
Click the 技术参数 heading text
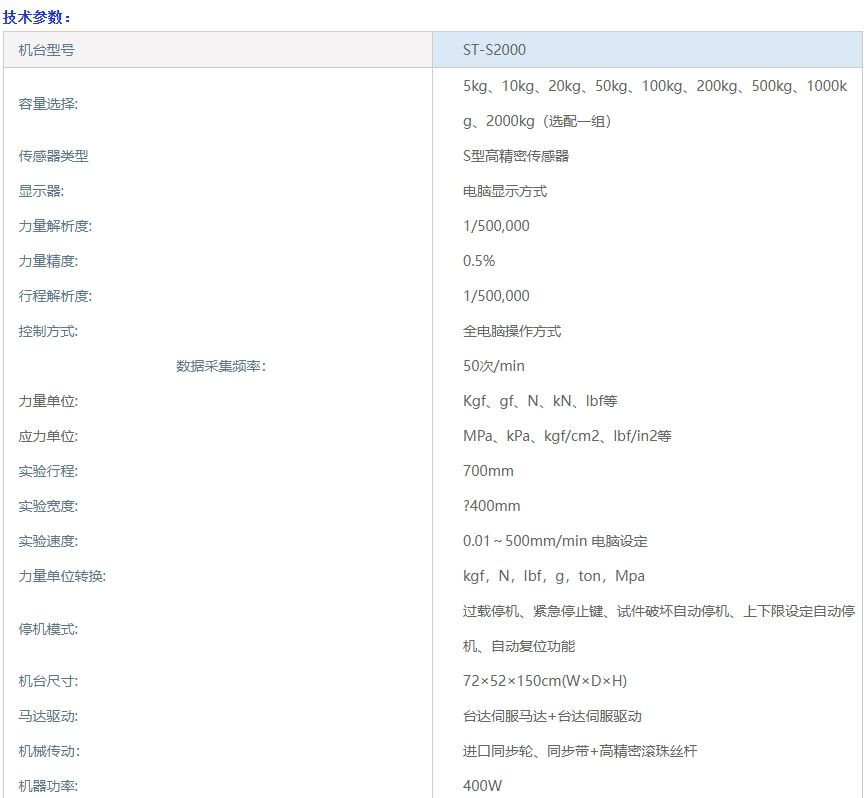point(37,17)
